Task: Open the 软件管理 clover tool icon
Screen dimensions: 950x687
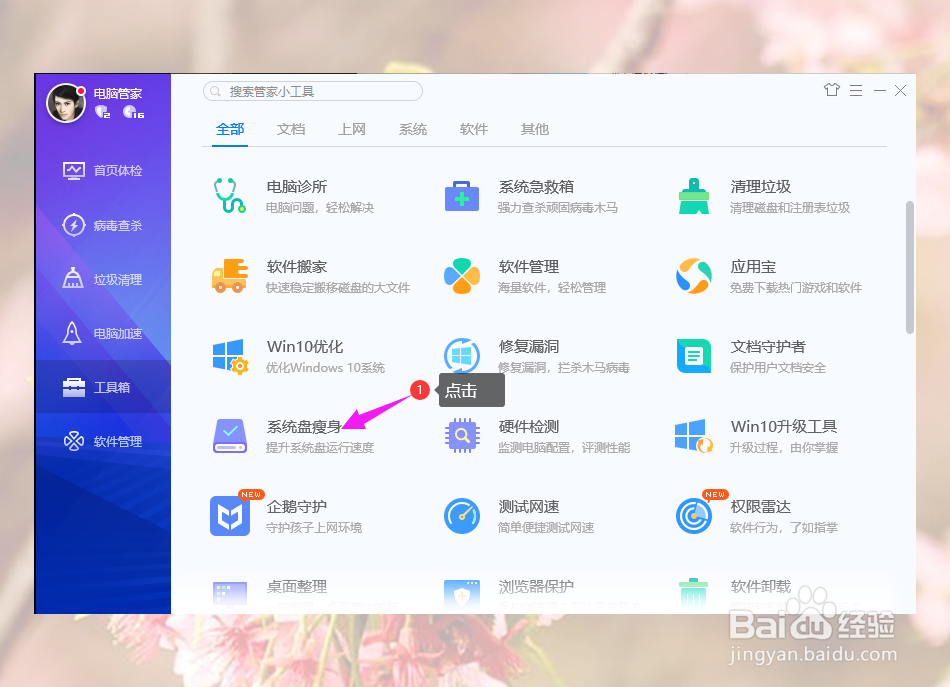Action: pos(462,276)
